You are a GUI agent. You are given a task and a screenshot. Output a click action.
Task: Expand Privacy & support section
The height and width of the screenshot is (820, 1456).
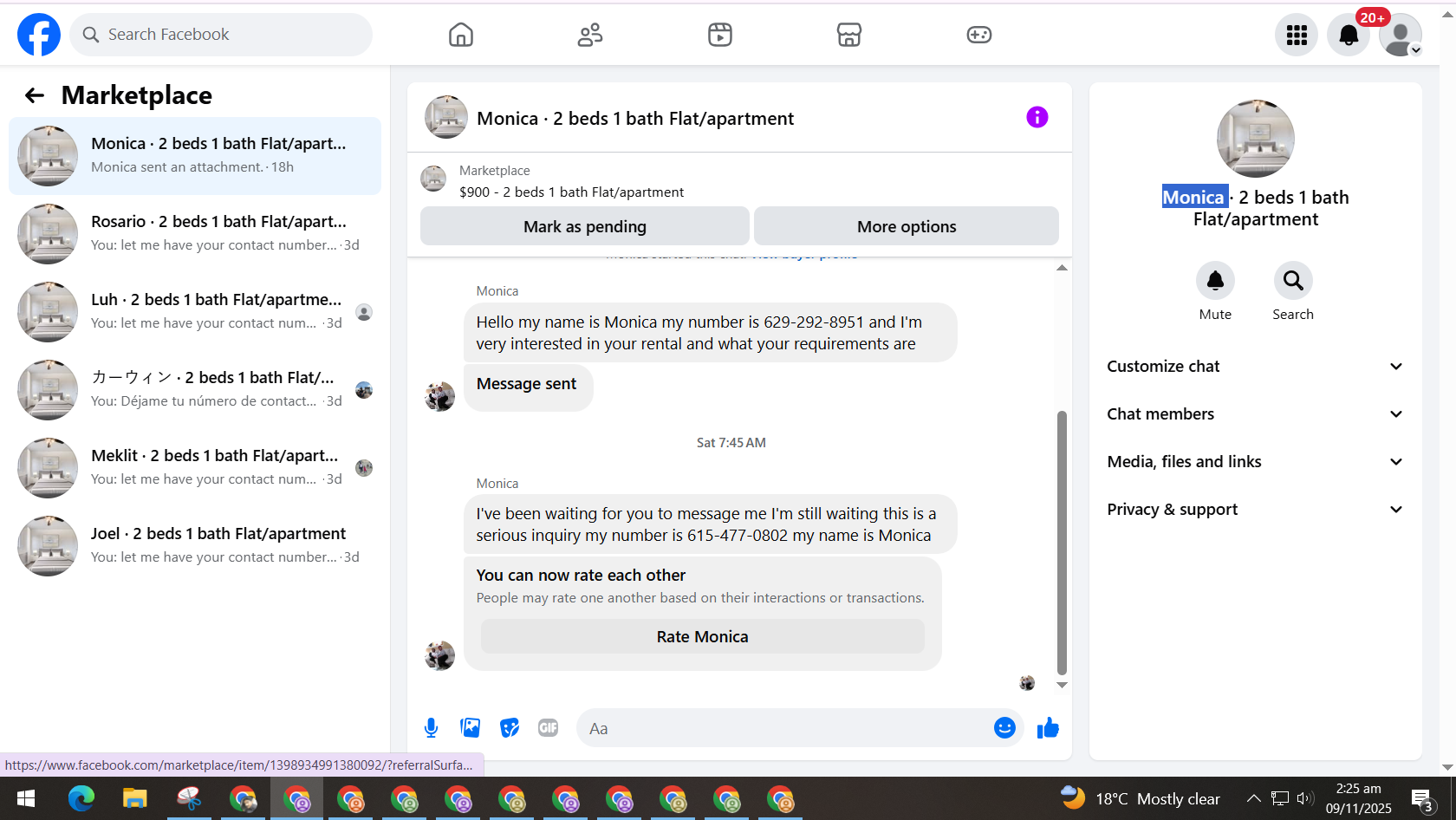tap(1255, 510)
